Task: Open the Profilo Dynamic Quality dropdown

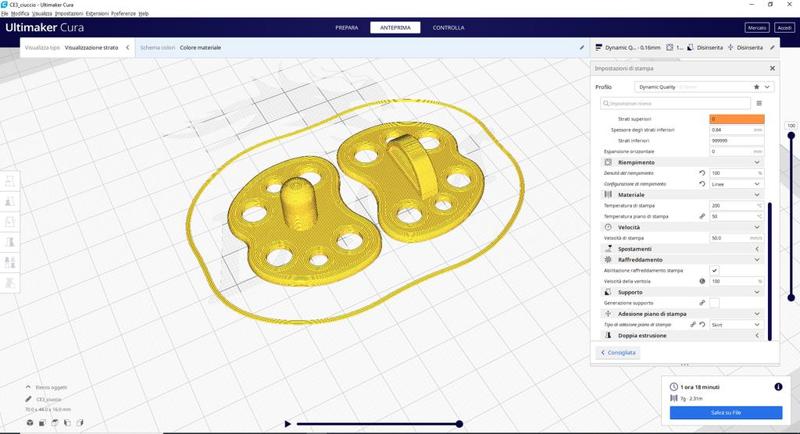Action: (x=704, y=87)
